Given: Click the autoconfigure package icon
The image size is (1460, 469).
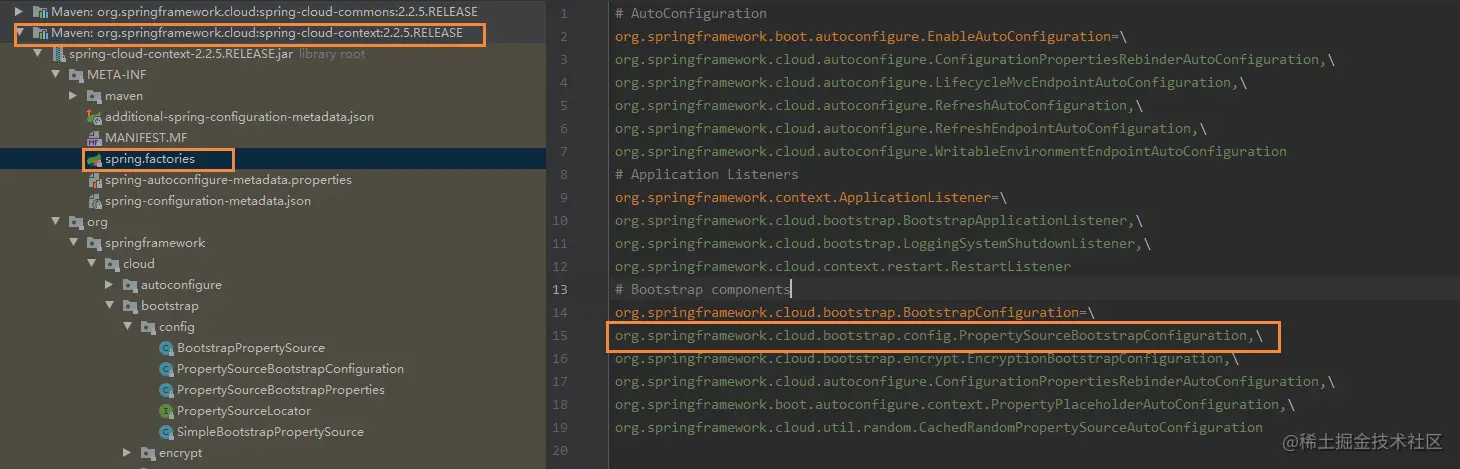Looking at the screenshot, I should [131, 285].
